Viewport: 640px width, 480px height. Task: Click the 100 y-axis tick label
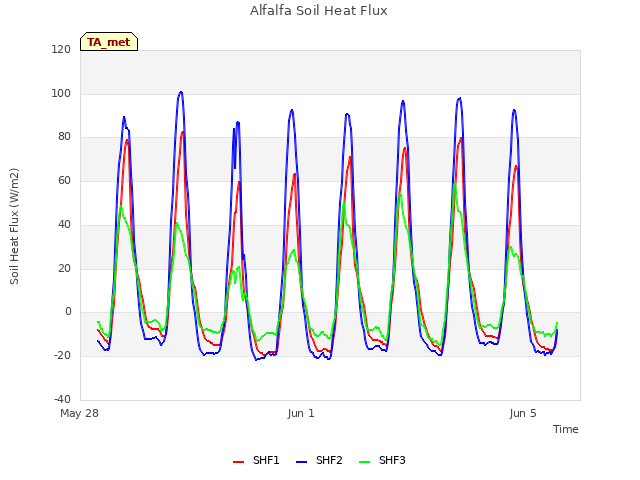coord(61,93)
